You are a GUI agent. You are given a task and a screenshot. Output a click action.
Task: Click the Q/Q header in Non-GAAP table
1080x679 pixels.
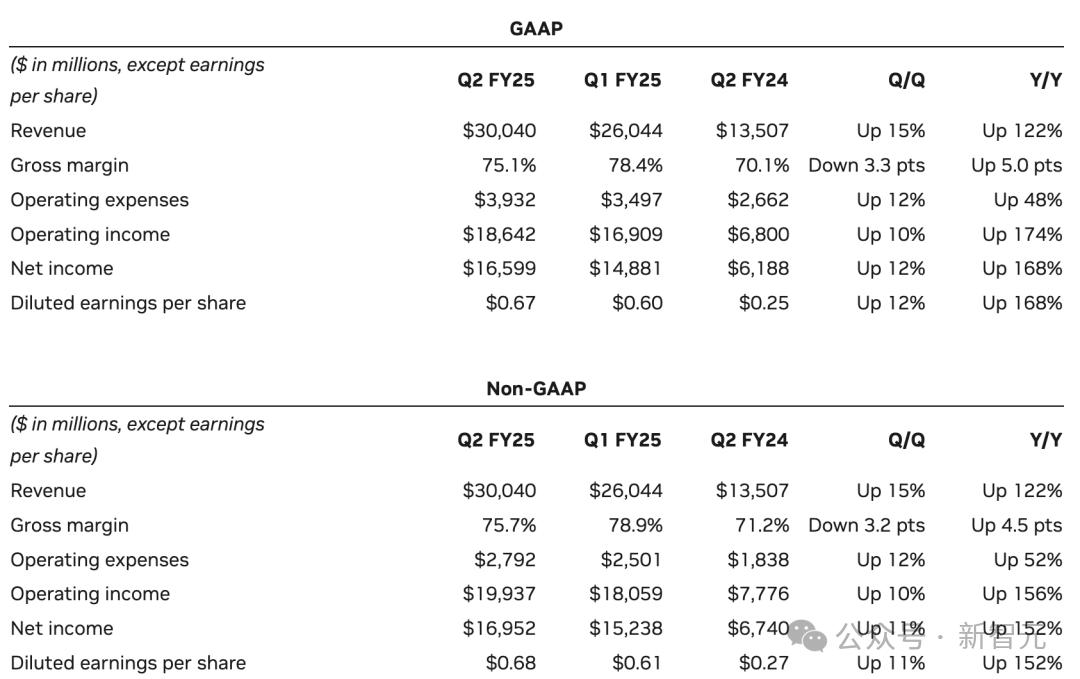coord(906,439)
